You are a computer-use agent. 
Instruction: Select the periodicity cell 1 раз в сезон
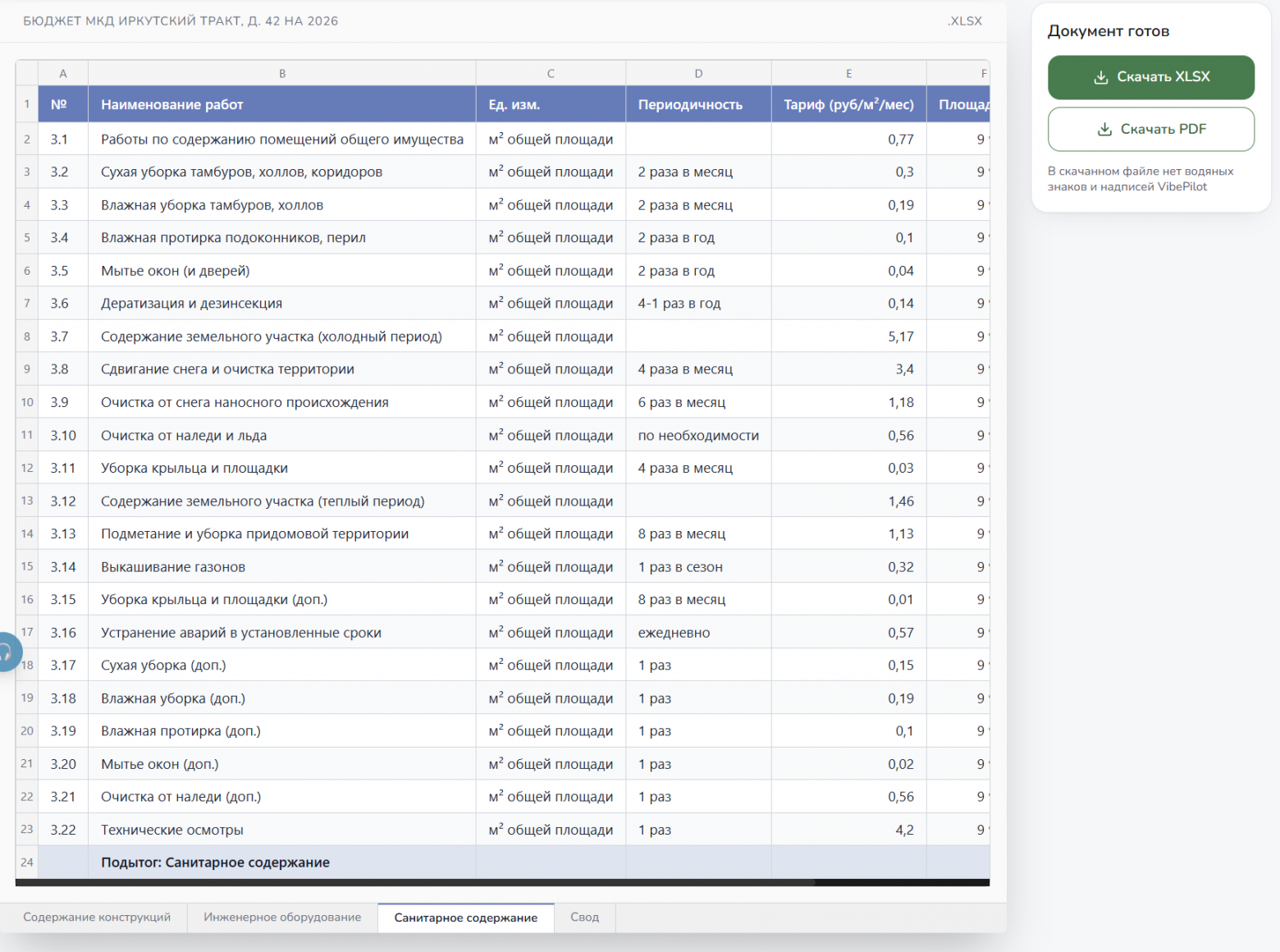point(698,567)
